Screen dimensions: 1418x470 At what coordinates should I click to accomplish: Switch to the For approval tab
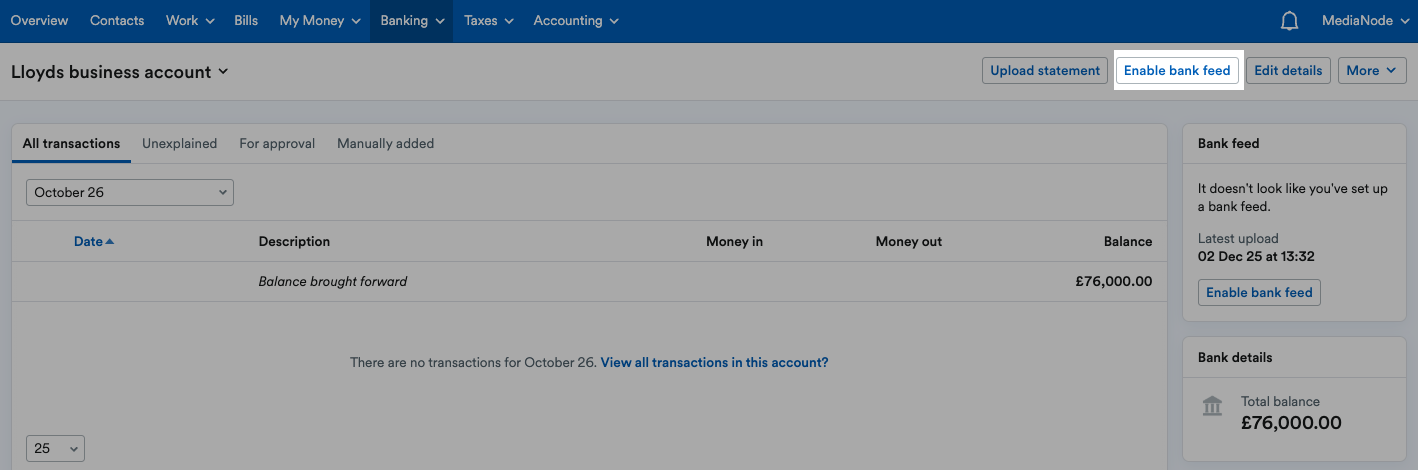pos(277,144)
